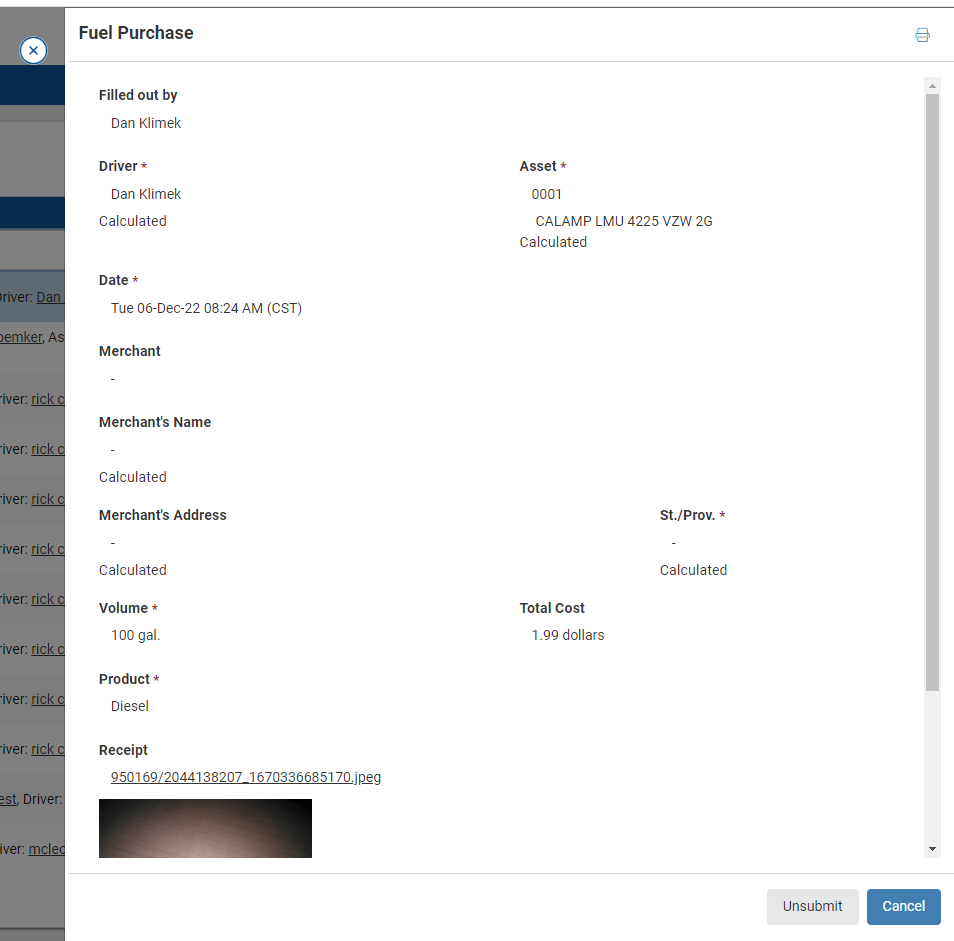Click the scrollbar up arrow

[932, 86]
